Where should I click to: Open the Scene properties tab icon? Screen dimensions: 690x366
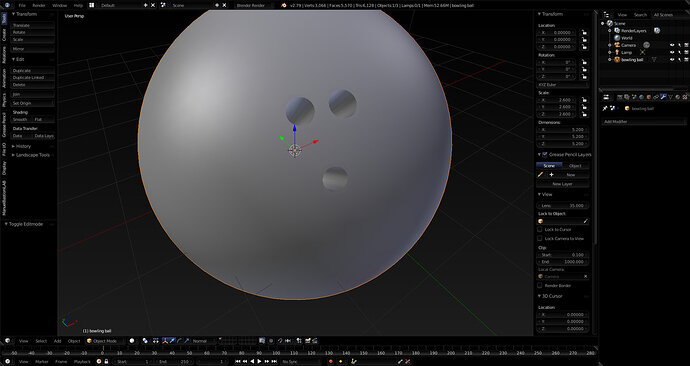point(635,97)
